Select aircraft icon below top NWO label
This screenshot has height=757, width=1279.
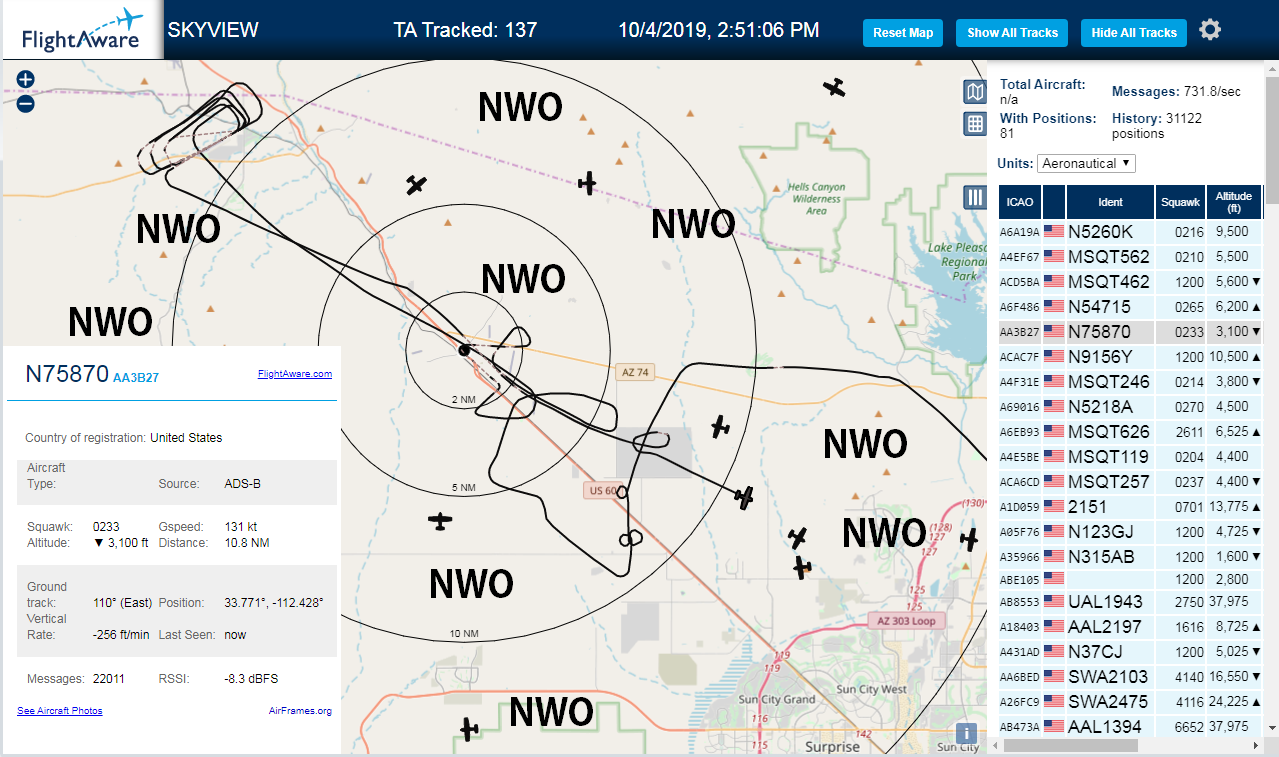point(588,183)
